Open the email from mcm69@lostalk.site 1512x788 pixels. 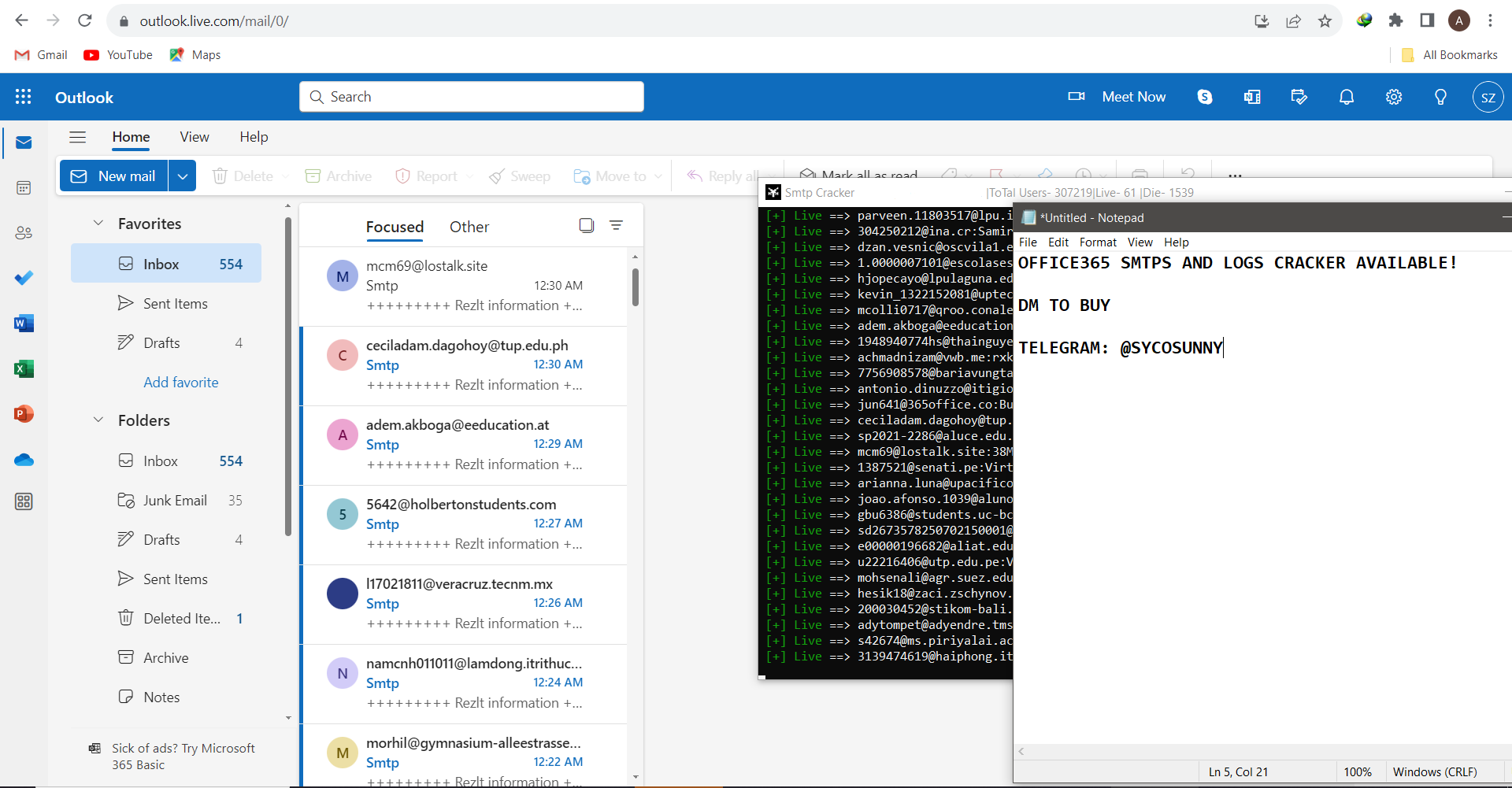coord(464,286)
